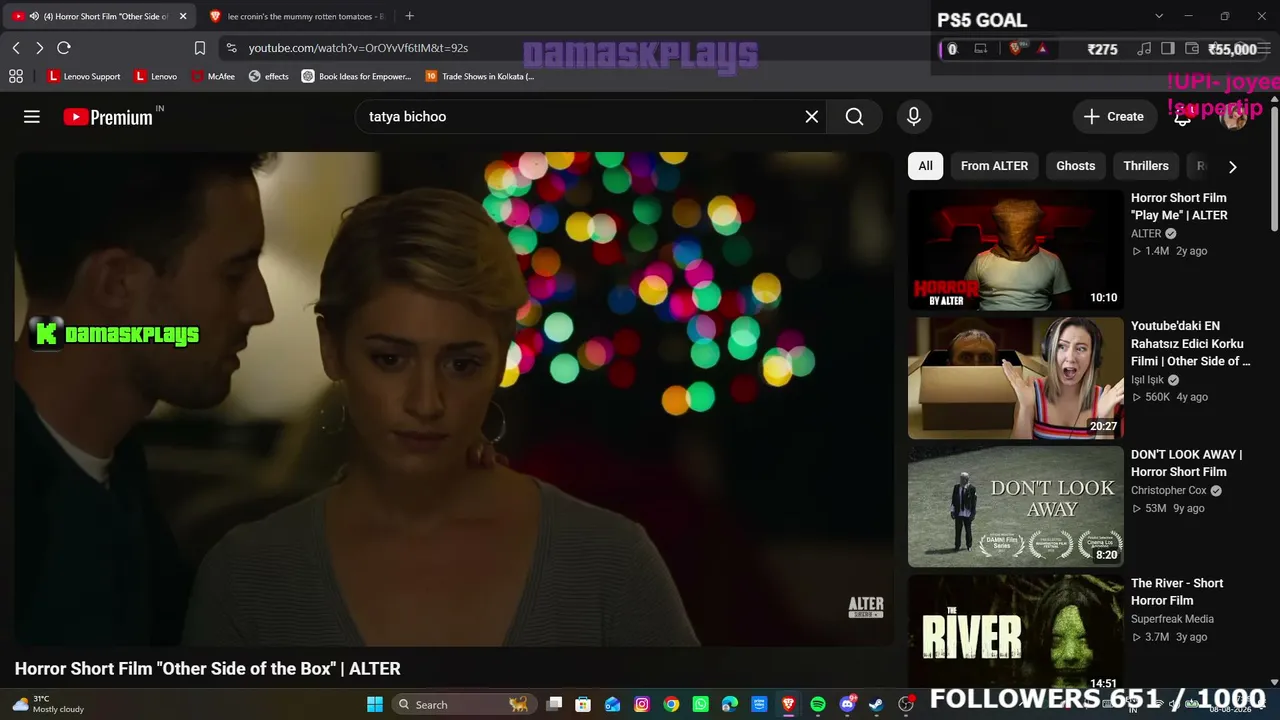Open Steam from the taskbar
Screen dimensions: 1280x720
pos(876,704)
